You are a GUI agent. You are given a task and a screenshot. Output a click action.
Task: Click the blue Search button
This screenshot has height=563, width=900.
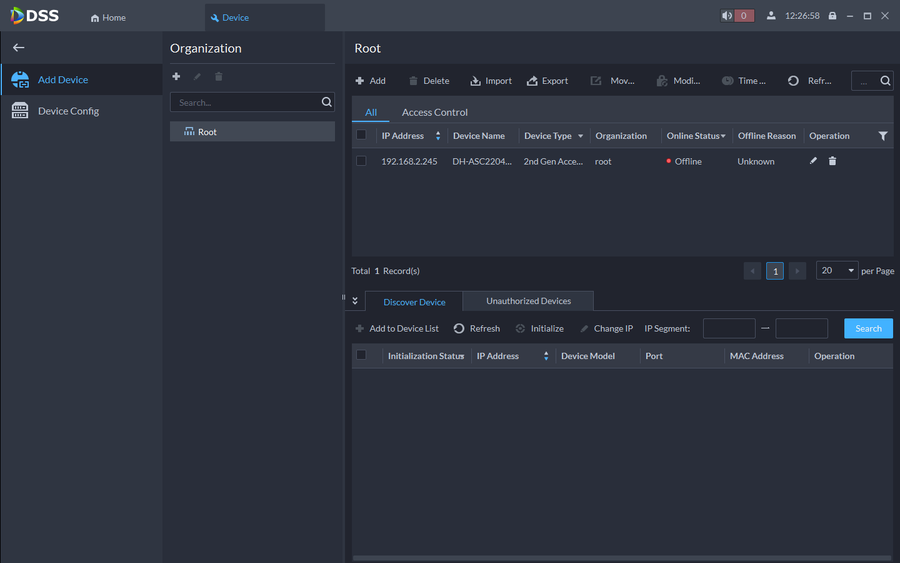(868, 328)
